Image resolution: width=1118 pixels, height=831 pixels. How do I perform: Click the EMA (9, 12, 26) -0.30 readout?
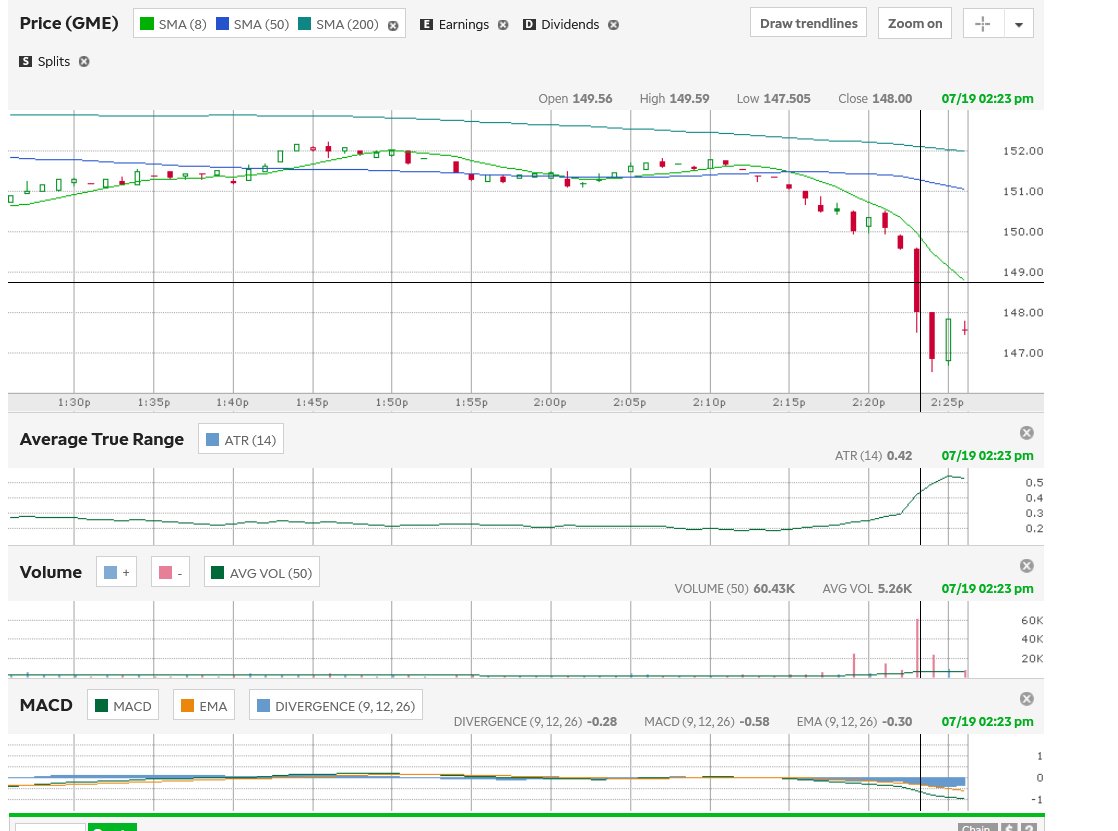point(854,721)
